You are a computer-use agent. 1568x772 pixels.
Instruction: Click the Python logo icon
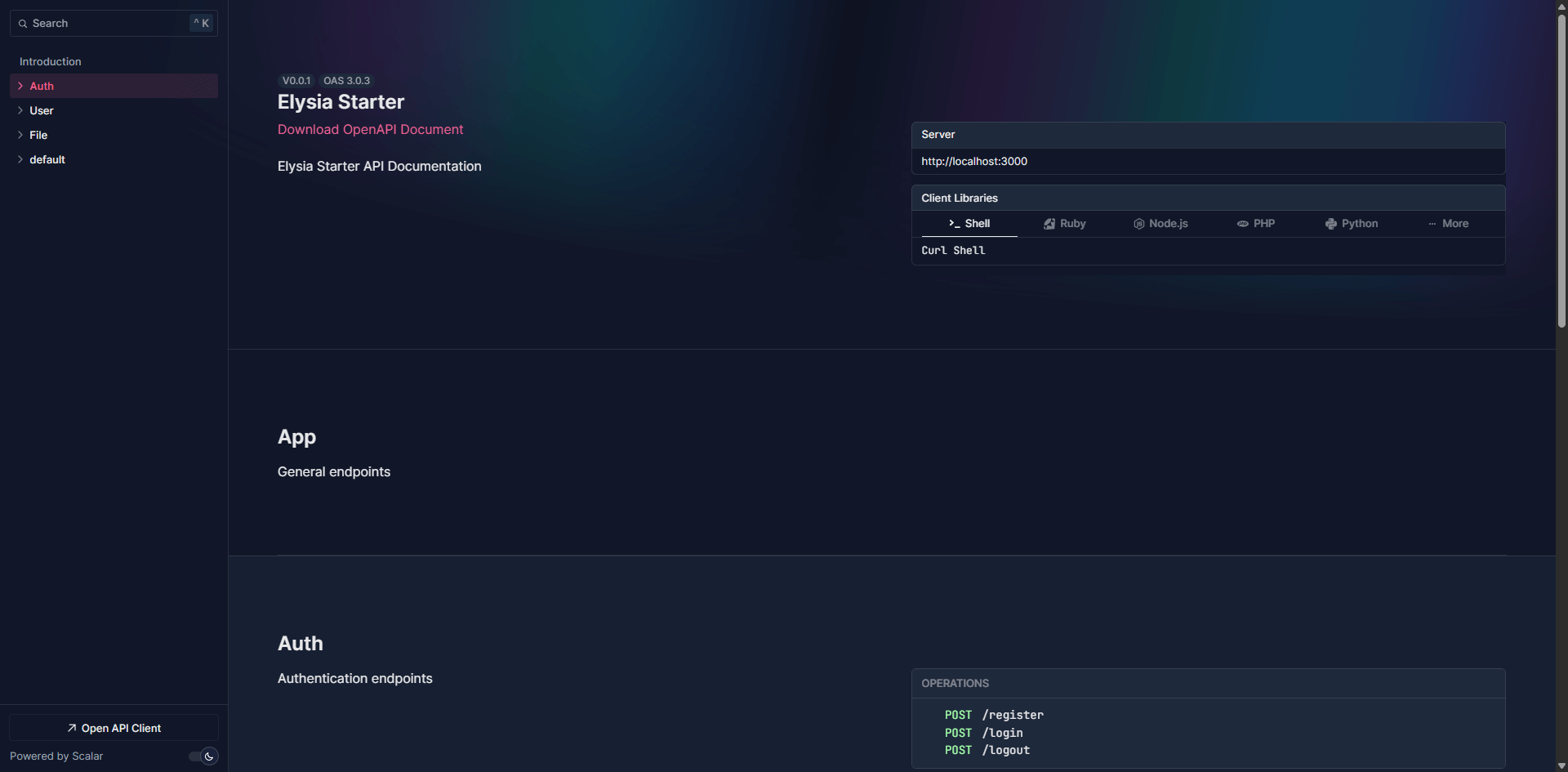pos(1331,224)
